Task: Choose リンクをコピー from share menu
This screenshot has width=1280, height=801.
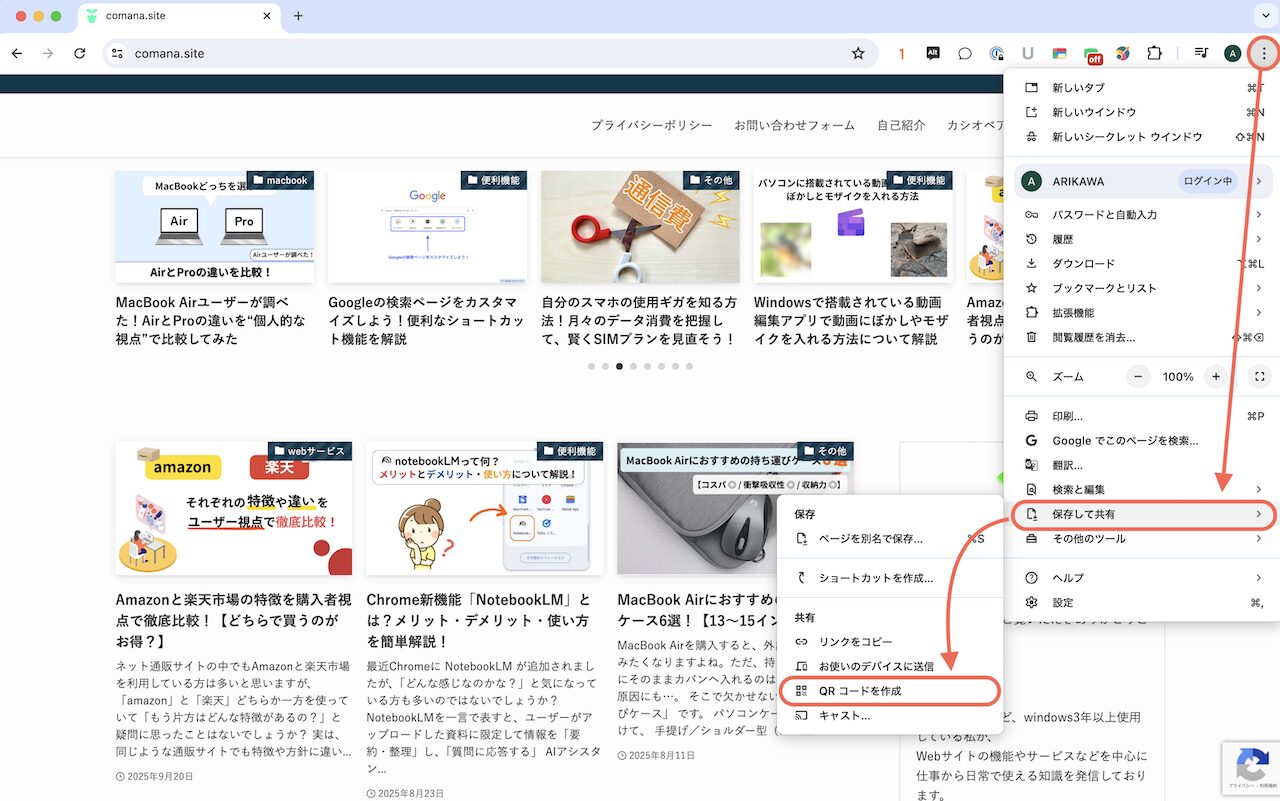Action: pyautogui.click(x=855, y=642)
